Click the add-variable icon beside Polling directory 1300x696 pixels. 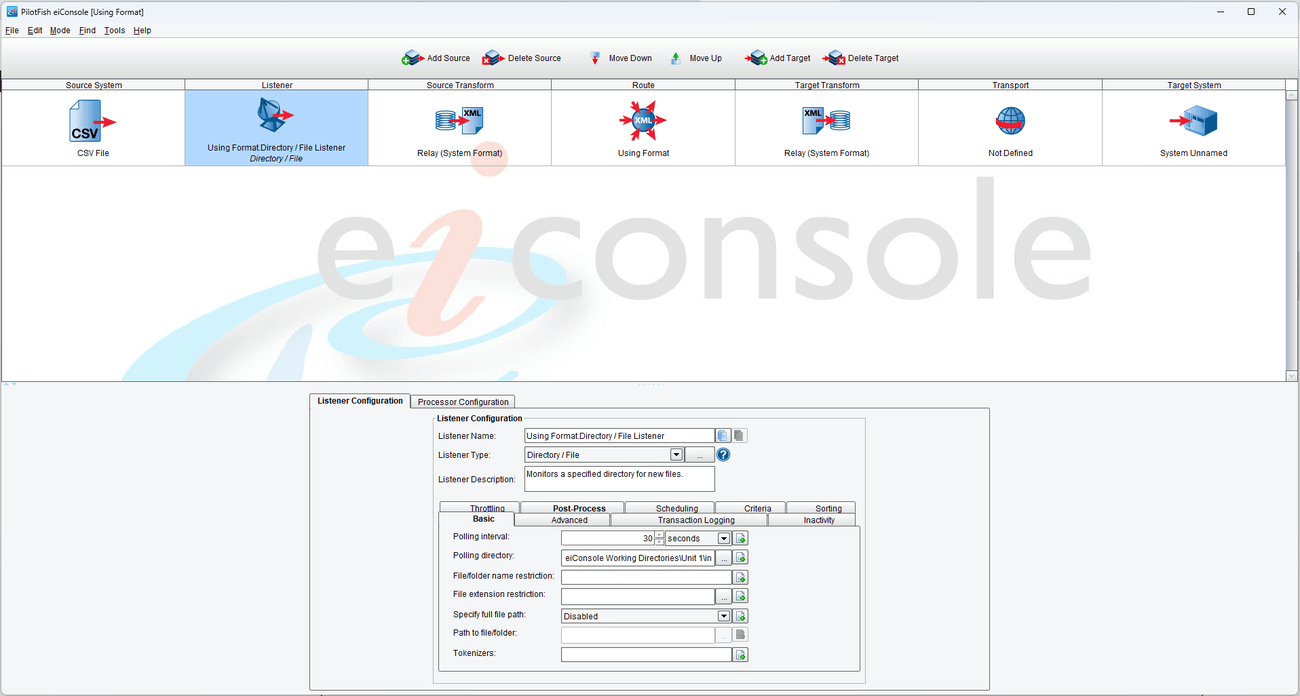[741, 558]
